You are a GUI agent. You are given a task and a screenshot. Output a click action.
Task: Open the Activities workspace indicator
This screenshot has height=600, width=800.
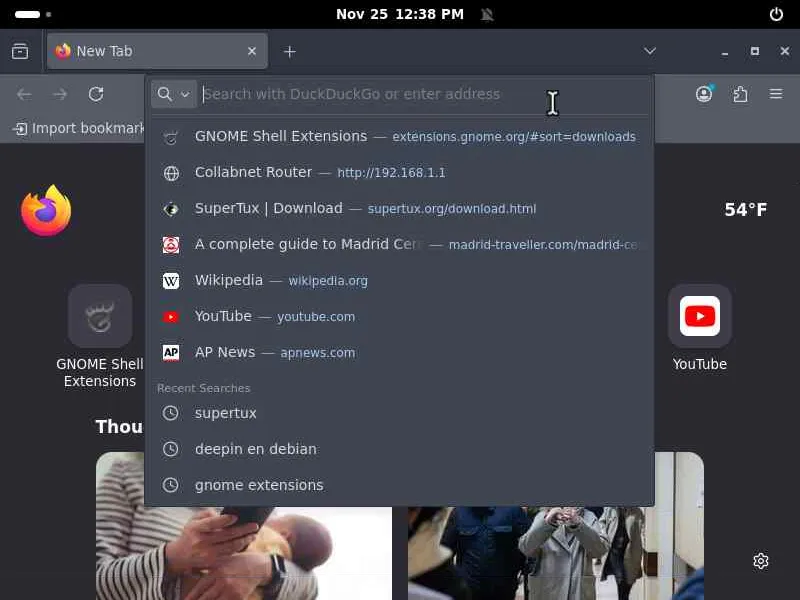[x=33, y=14]
